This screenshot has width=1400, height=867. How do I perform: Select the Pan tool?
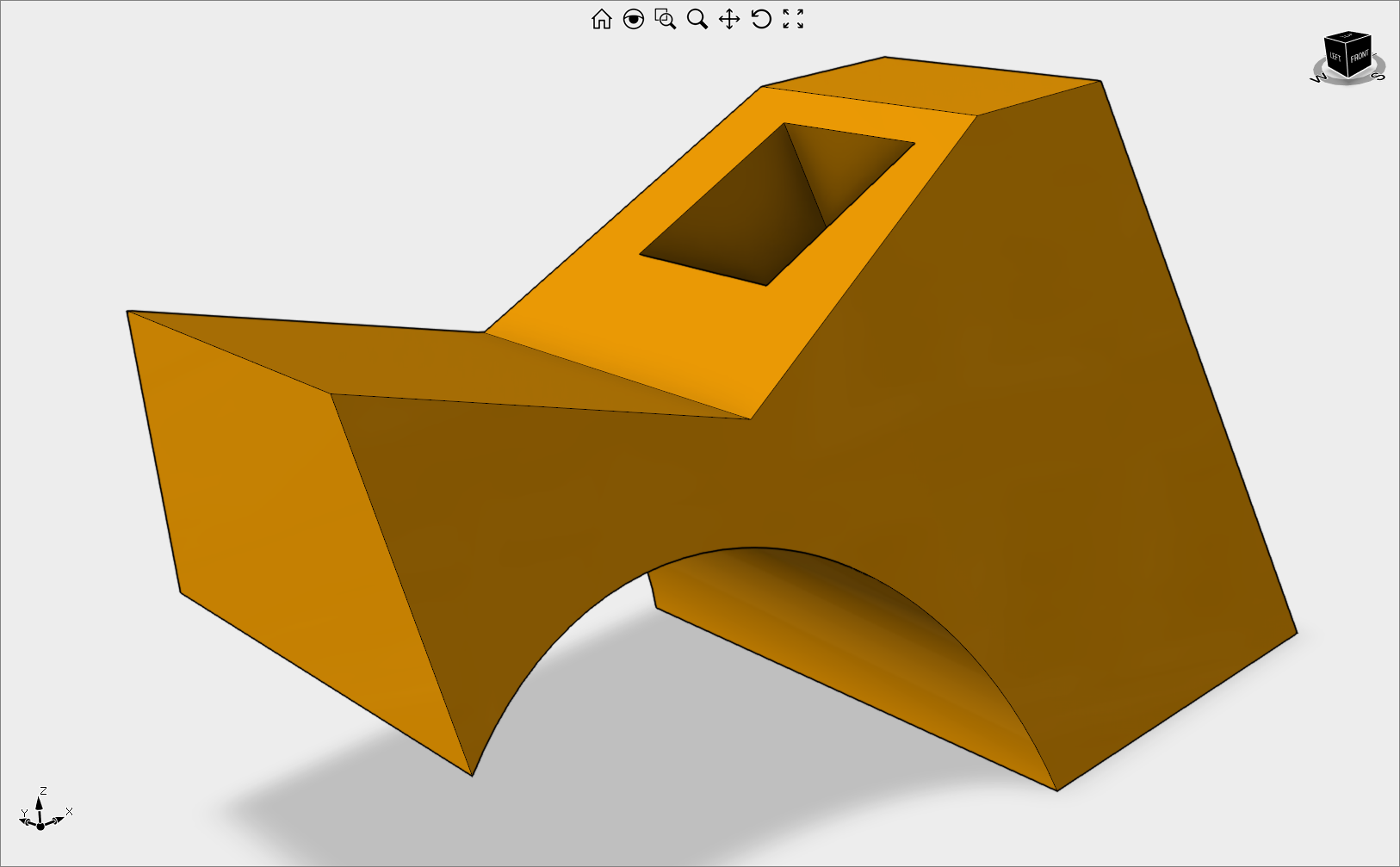point(730,18)
